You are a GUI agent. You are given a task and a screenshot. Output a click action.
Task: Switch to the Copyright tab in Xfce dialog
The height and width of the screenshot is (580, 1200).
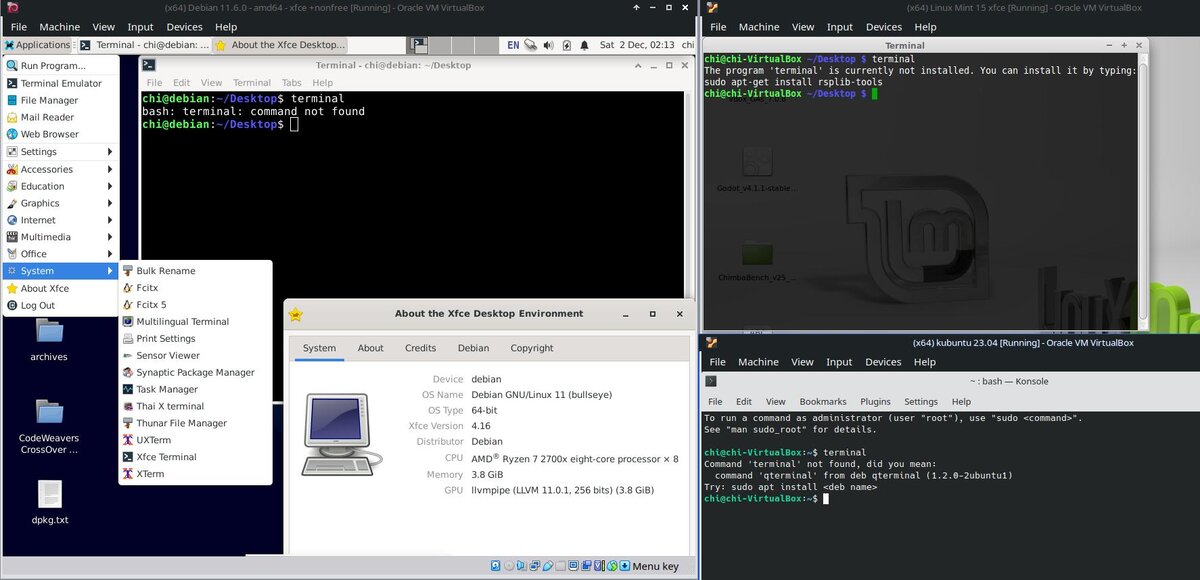(532, 348)
